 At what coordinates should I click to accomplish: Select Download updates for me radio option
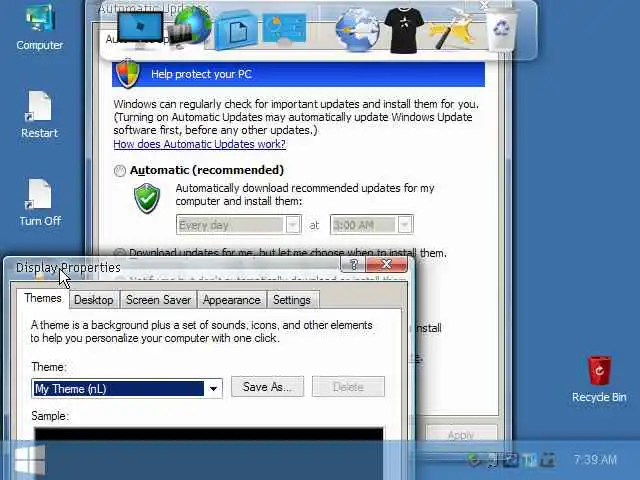(120, 253)
